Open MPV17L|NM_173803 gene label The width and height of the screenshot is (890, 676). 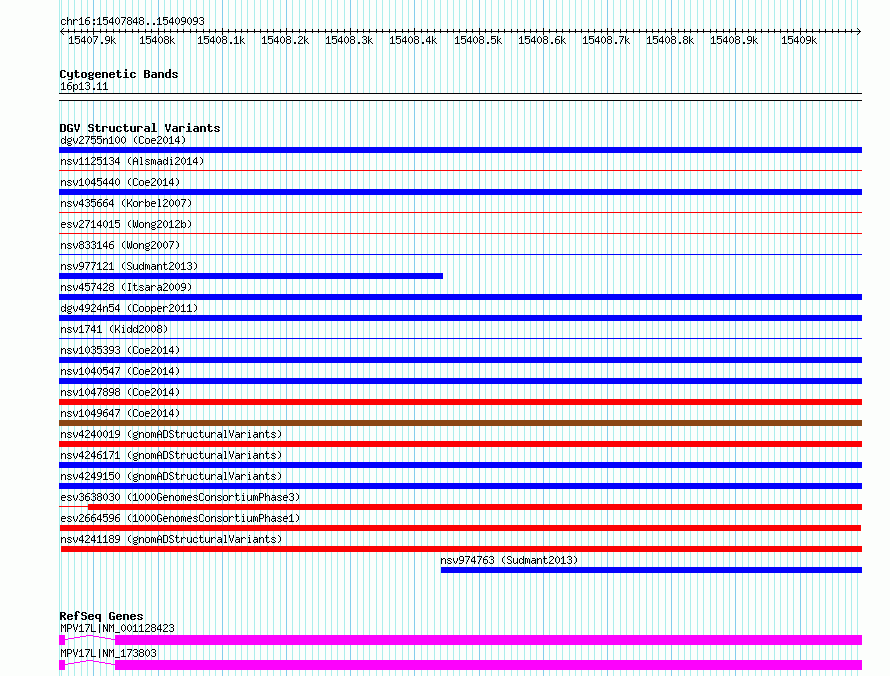click(108, 653)
